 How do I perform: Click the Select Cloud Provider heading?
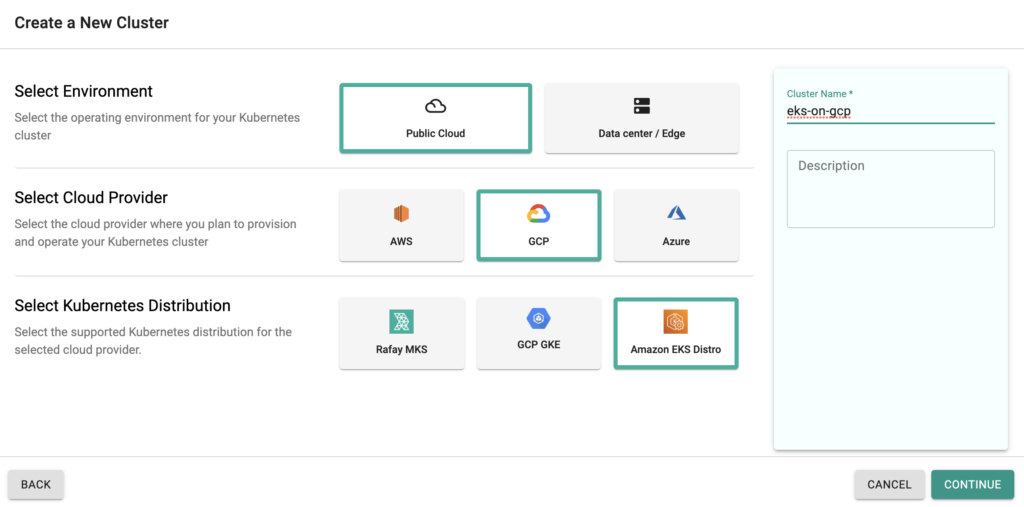[91, 197]
